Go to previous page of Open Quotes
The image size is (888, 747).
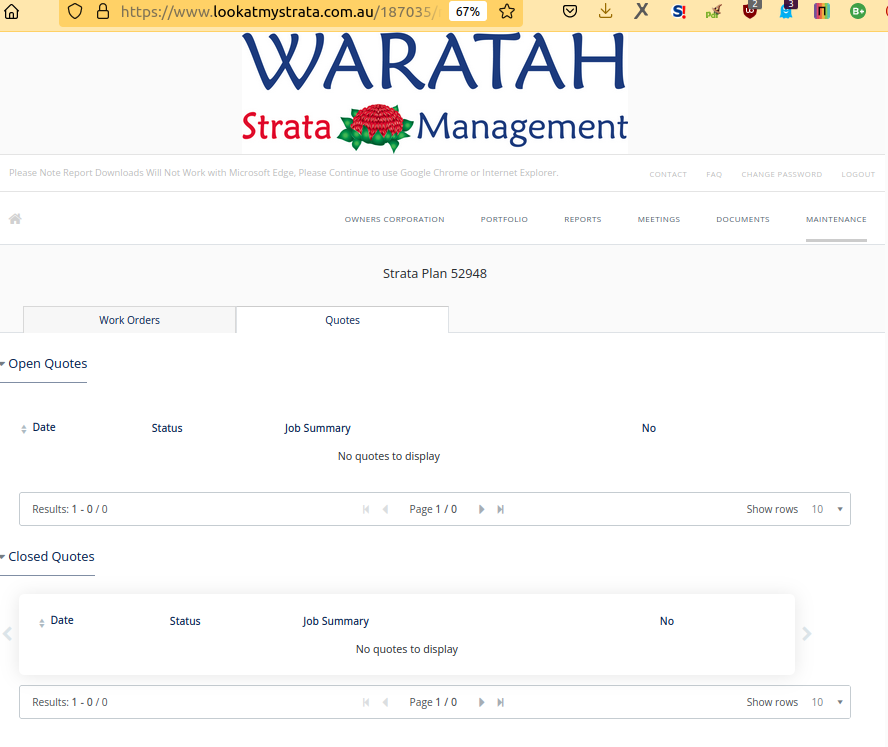pyautogui.click(x=385, y=509)
